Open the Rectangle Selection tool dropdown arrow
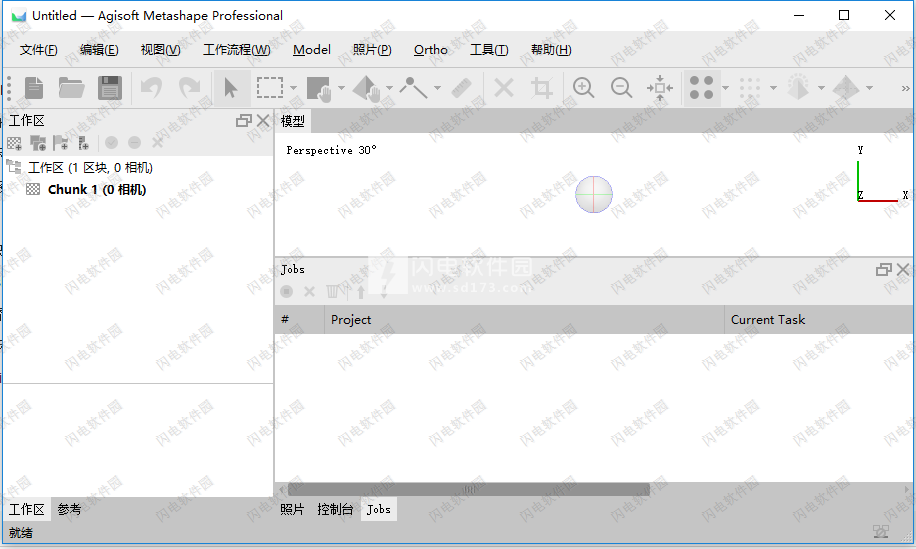Image resolution: width=916 pixels, height=549 pixels. (x=293, y=88)
